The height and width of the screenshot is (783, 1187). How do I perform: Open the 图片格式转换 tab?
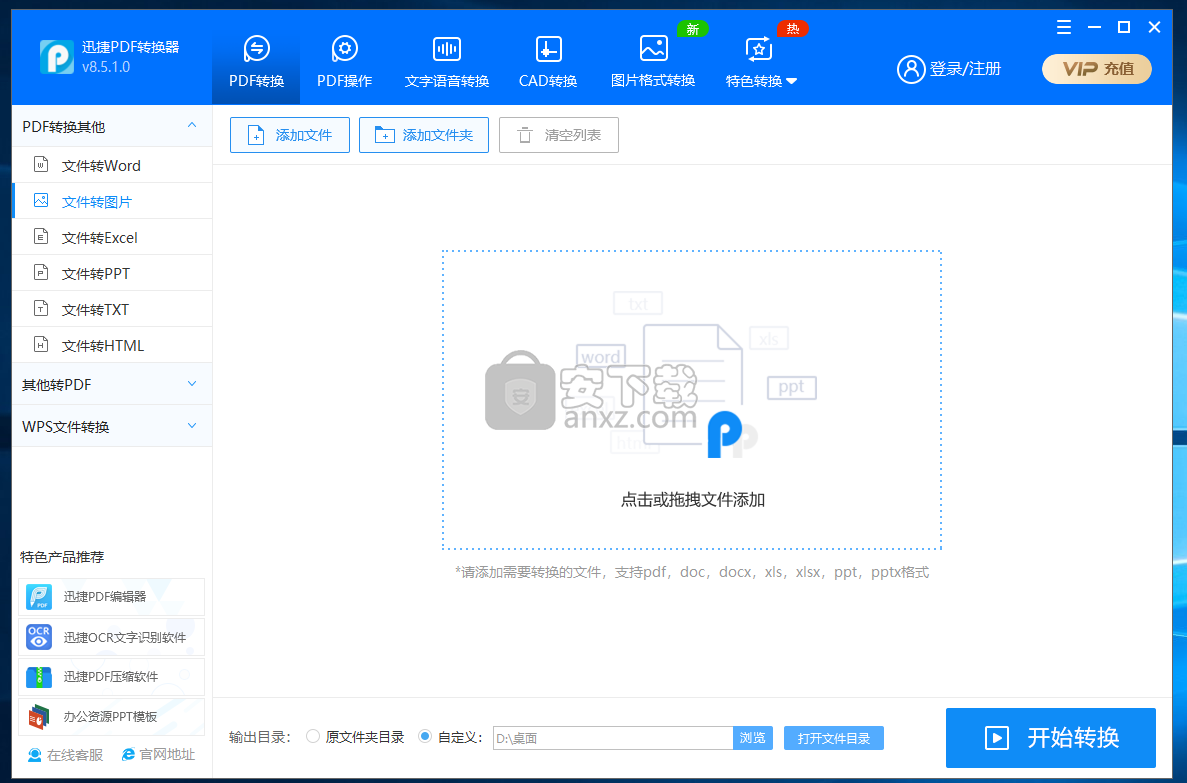coord(653,62)
